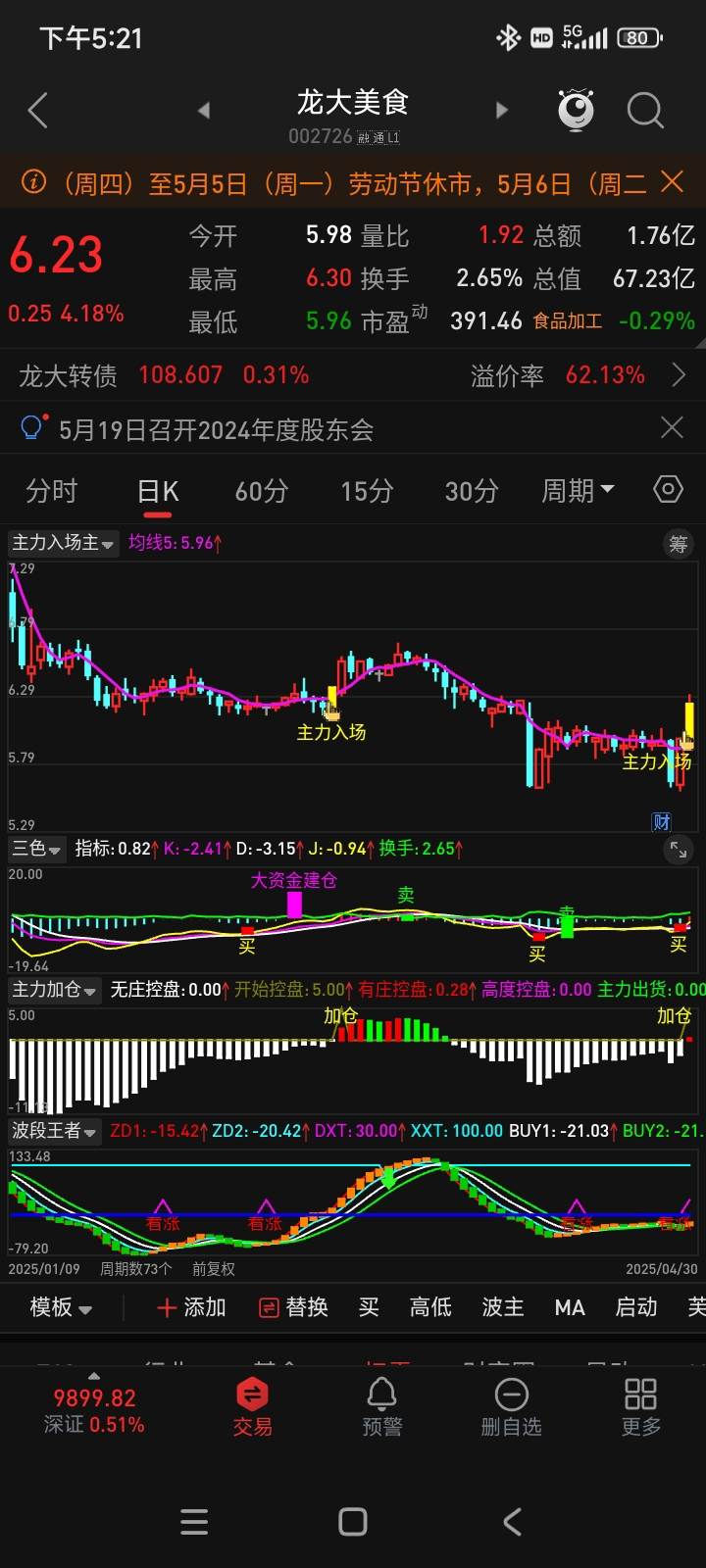Select the 启动 indicator shortcut
706x1568 pixels.
coord(636,1307)
